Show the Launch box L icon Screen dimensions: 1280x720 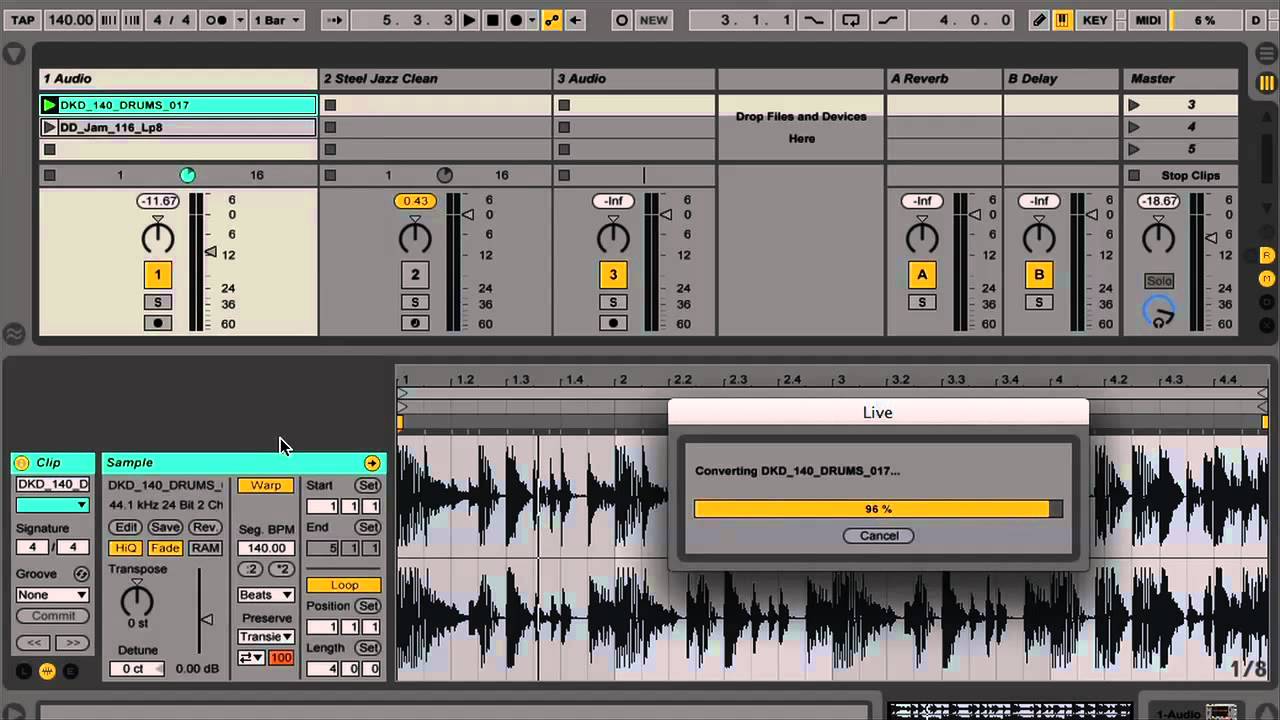point(24,671)
